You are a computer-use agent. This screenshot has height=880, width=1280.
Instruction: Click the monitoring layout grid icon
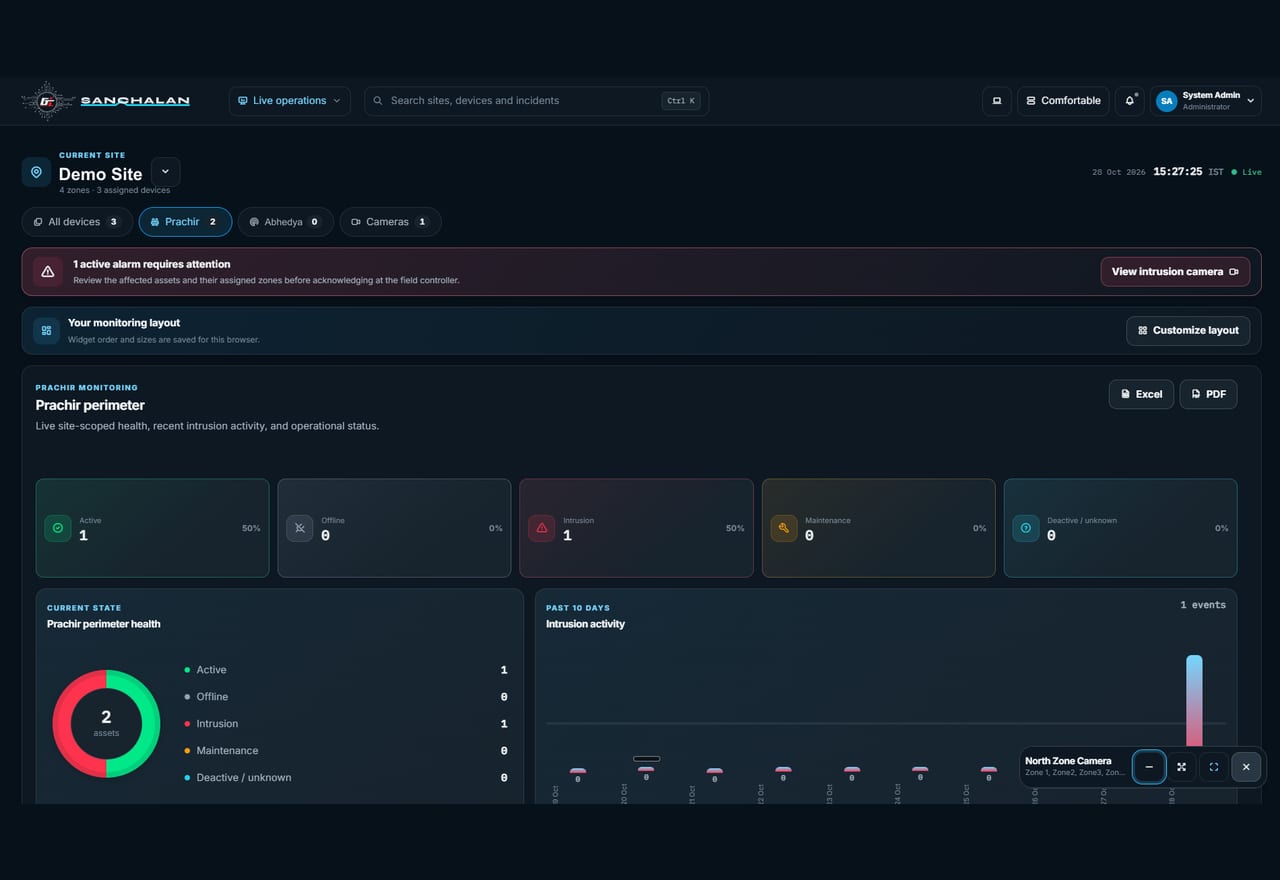click(x=46, y=331)
